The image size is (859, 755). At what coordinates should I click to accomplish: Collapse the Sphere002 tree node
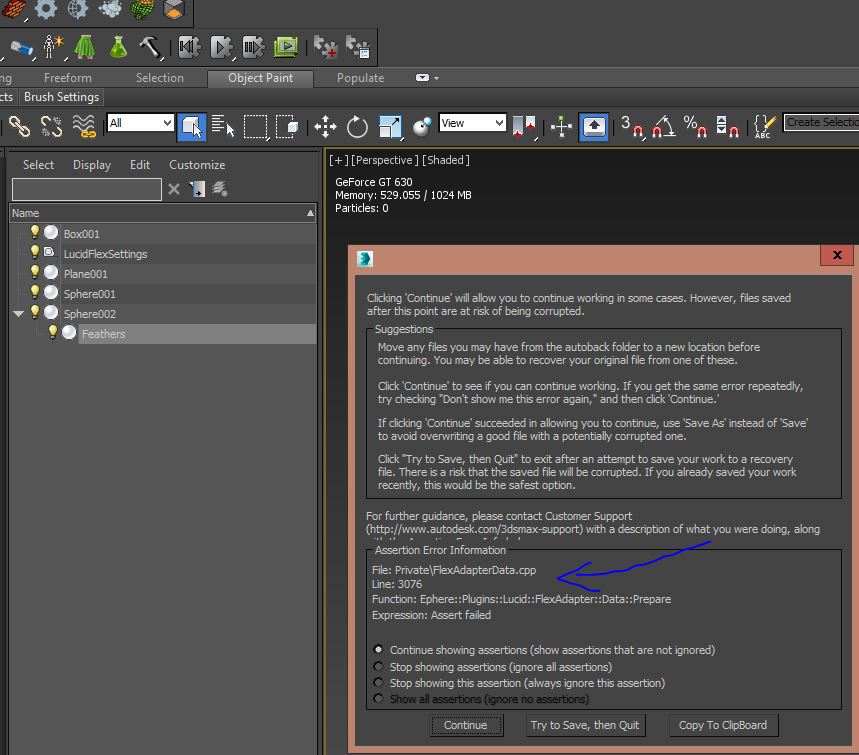[18, 314]
